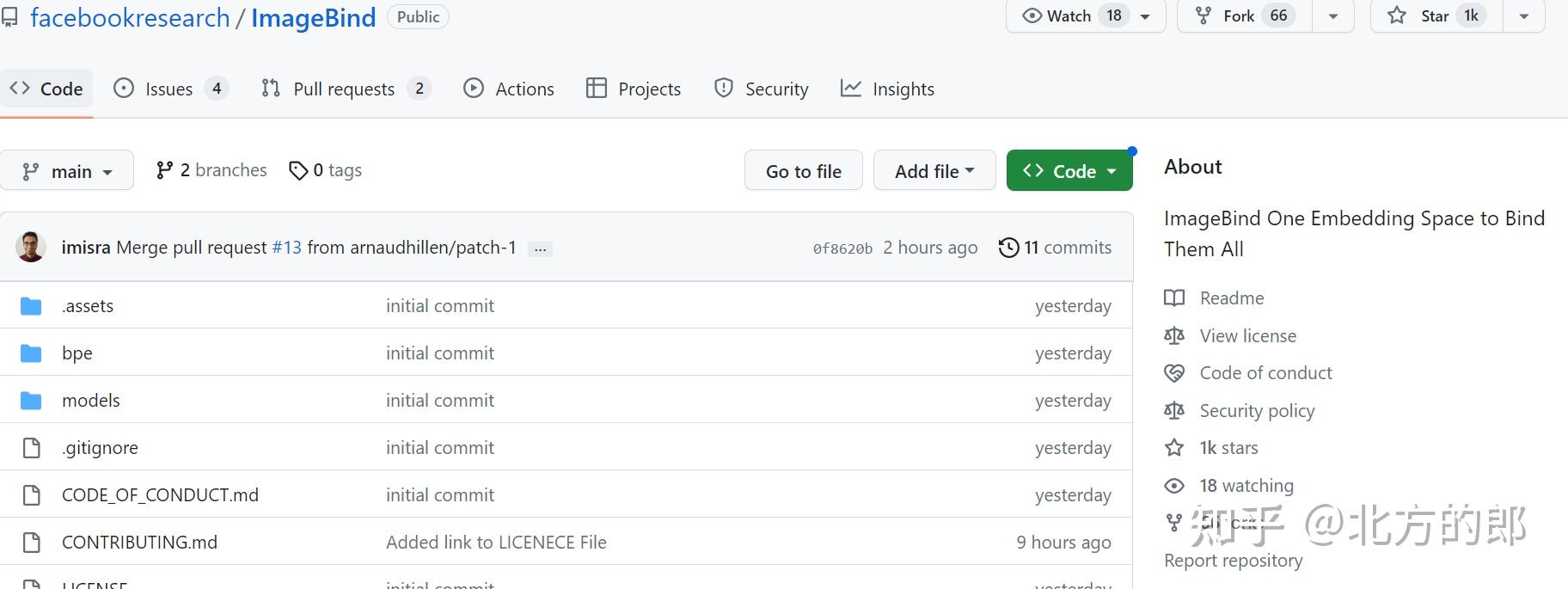Click the branches icon beside 2 branches

164,170
